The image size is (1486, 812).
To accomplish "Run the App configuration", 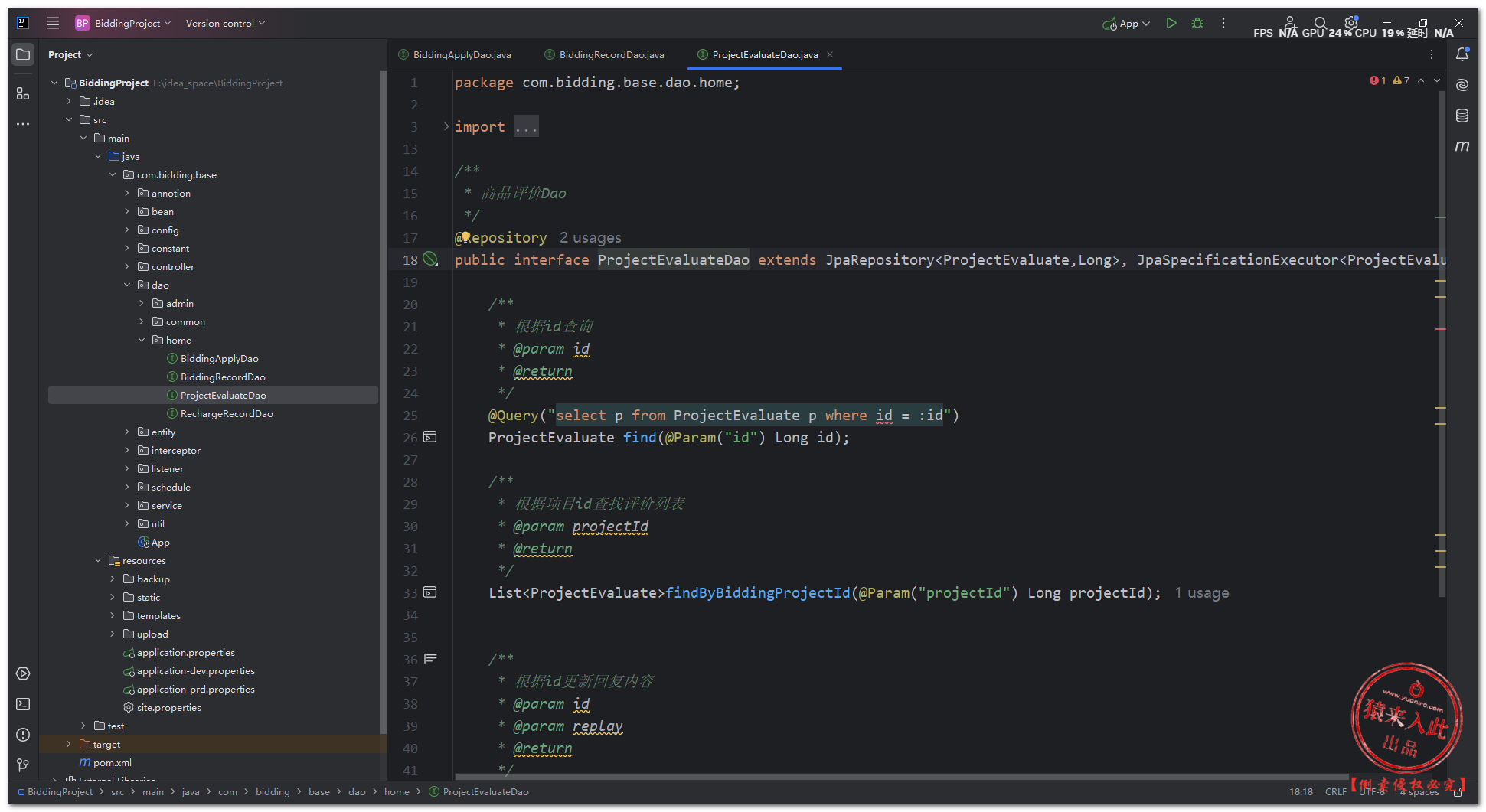I will pyautogui.click(x=1171, y=24).
